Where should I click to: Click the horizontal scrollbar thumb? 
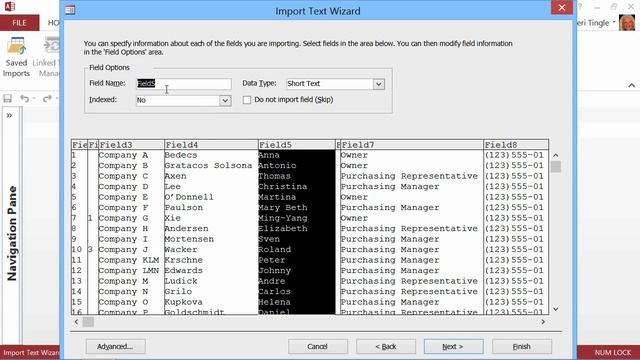click(x=88, y=322)
